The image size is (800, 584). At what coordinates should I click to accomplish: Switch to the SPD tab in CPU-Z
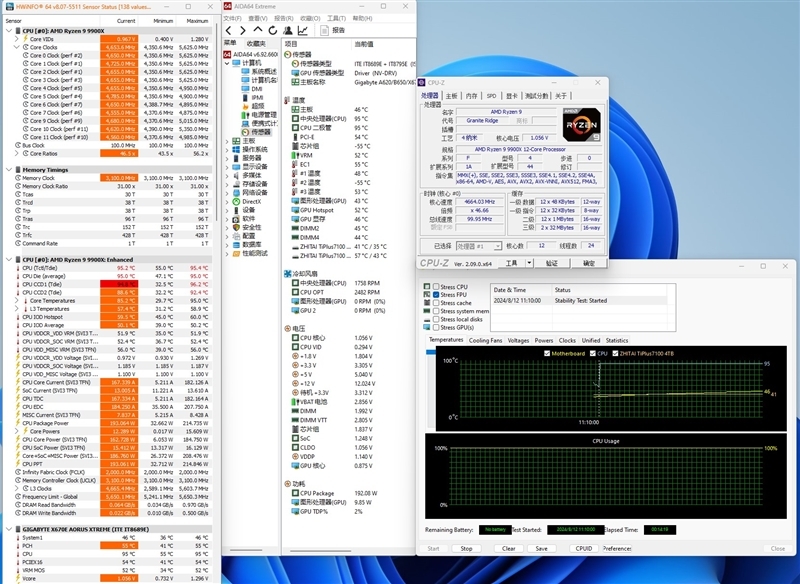[491, 96]
